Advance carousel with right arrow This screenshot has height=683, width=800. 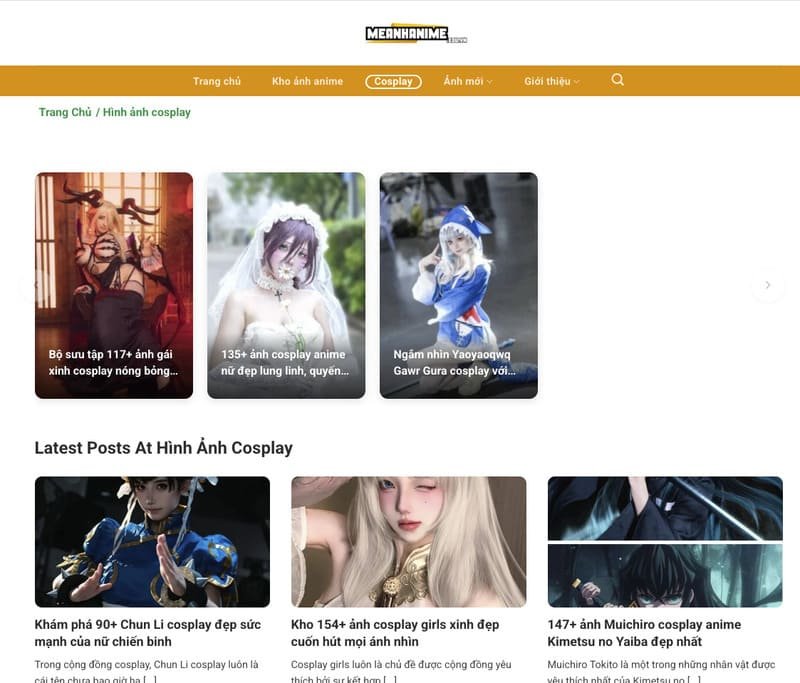[767, 285]
